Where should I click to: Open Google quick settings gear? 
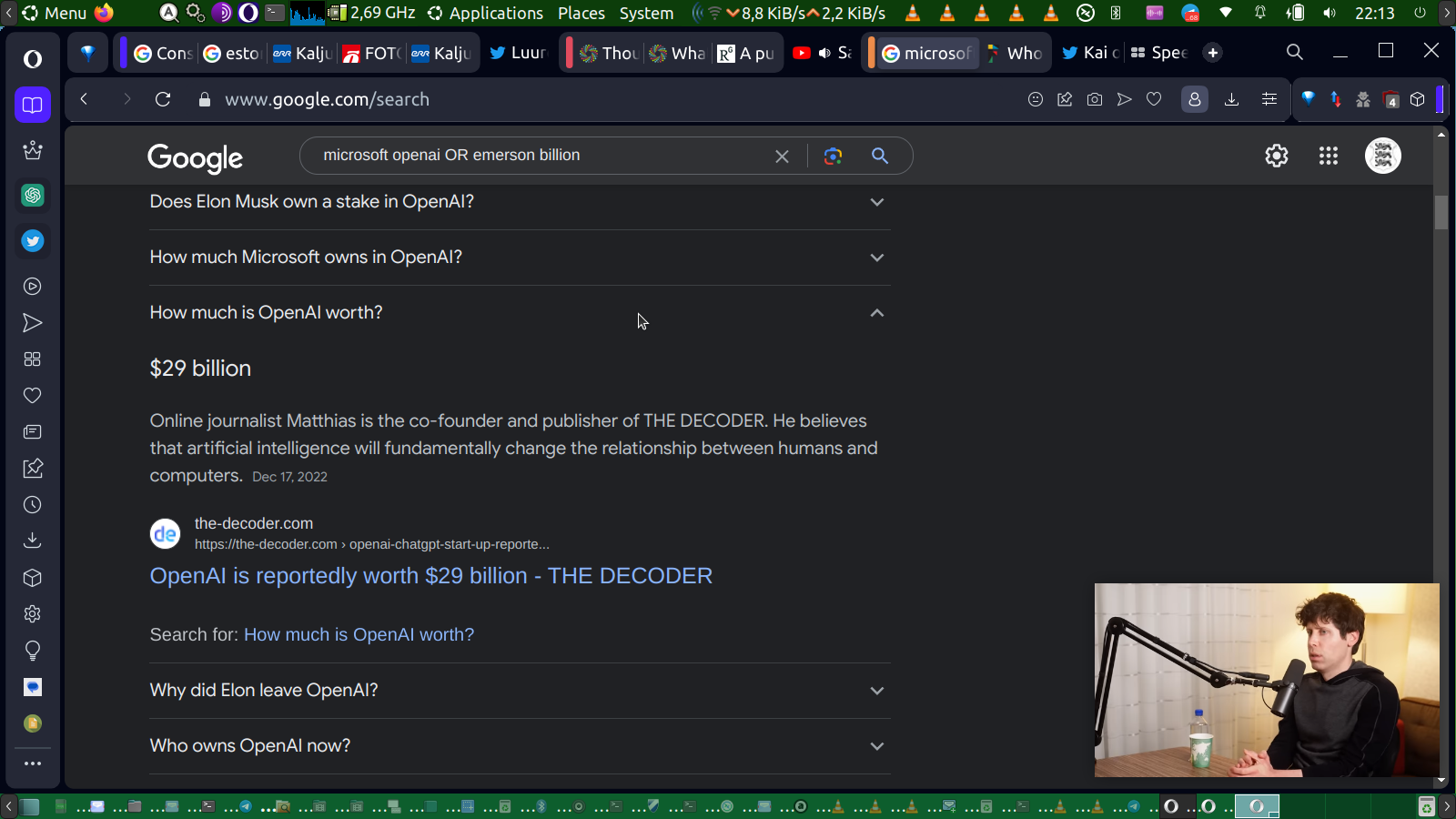1277,156
